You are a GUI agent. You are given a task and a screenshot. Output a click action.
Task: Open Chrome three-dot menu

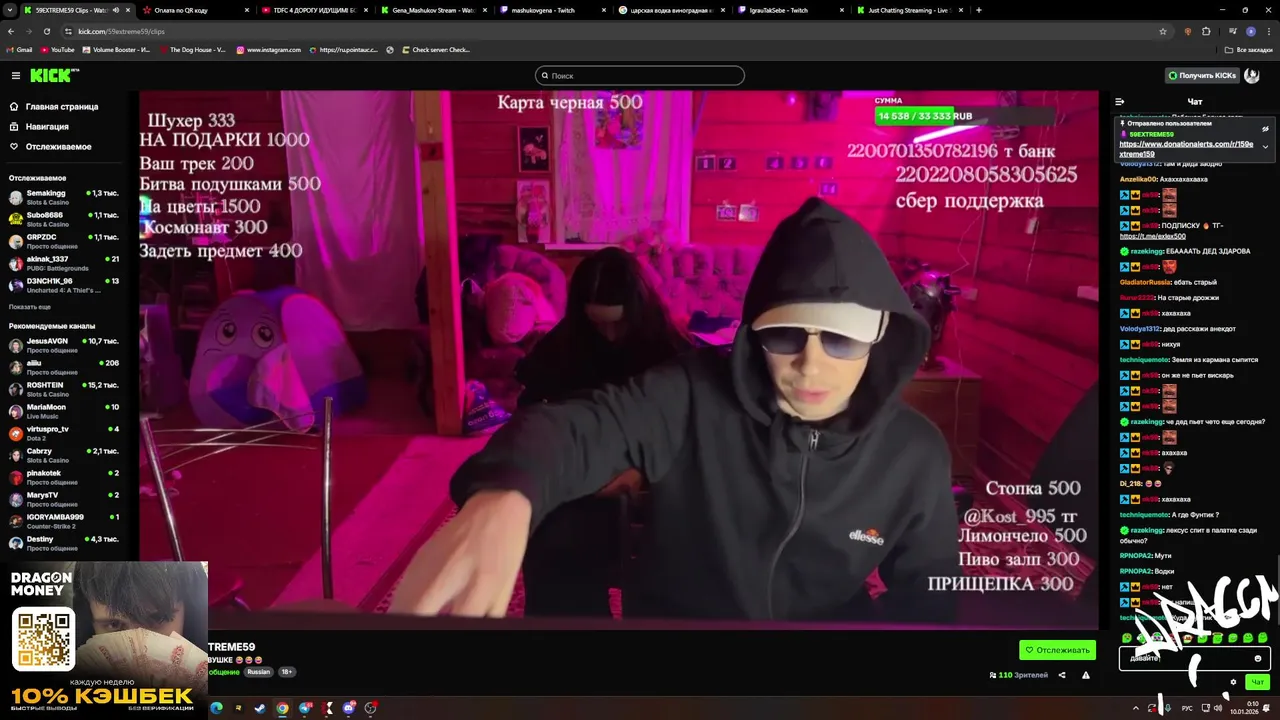1269,31
